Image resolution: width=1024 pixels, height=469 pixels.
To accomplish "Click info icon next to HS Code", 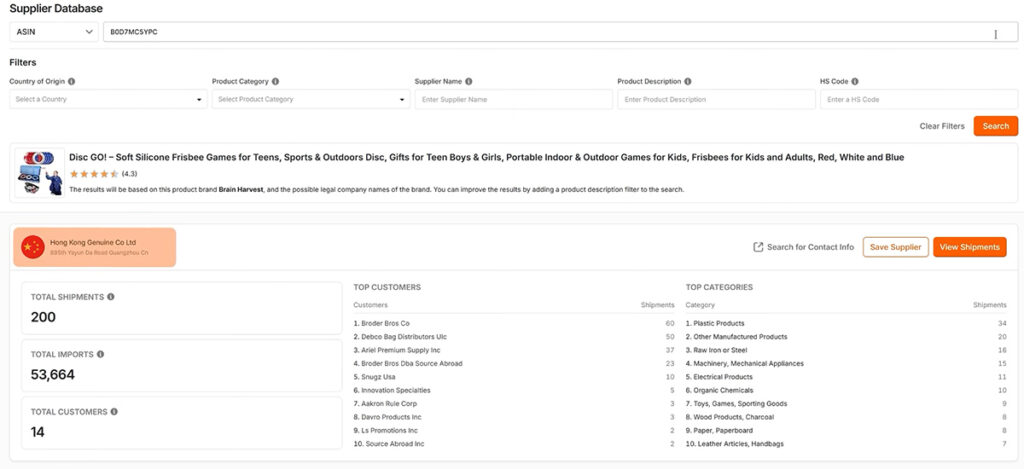I will click(855, 81).
